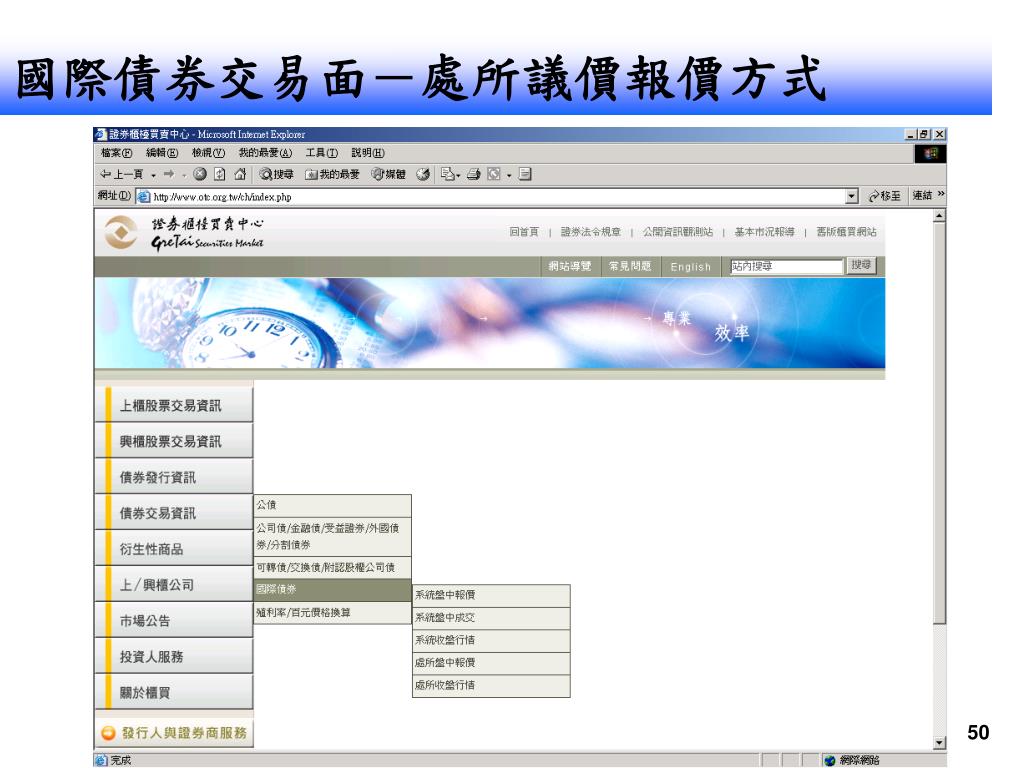The height and width of the screenshot is (768, 1024).
Task: Click the vertical scrollbar down arrow
Action: click(940, 743)
